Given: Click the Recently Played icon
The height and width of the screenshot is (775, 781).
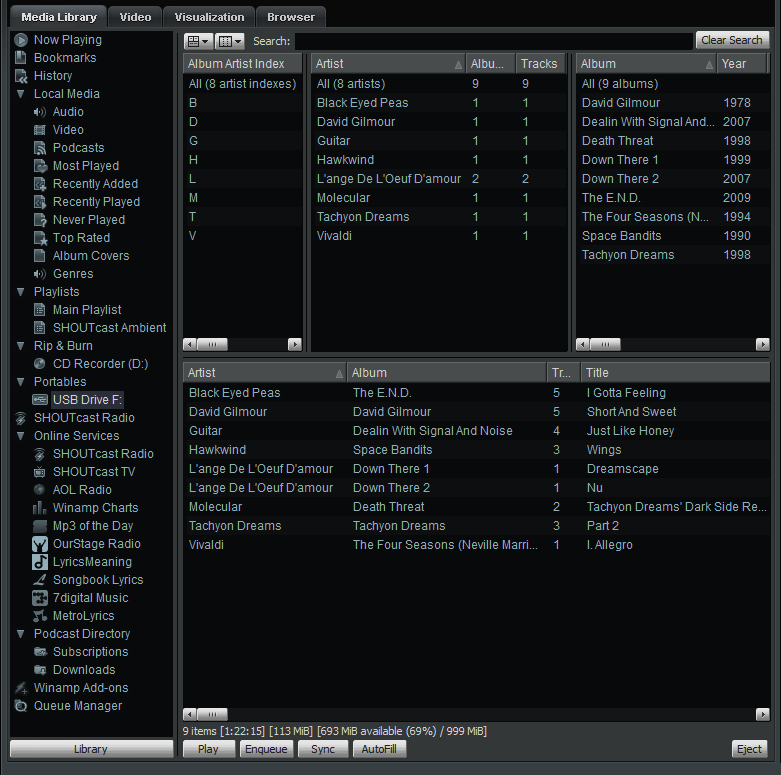Looking at the screenshot, I should pyautogui.click(x=40, y=202).
